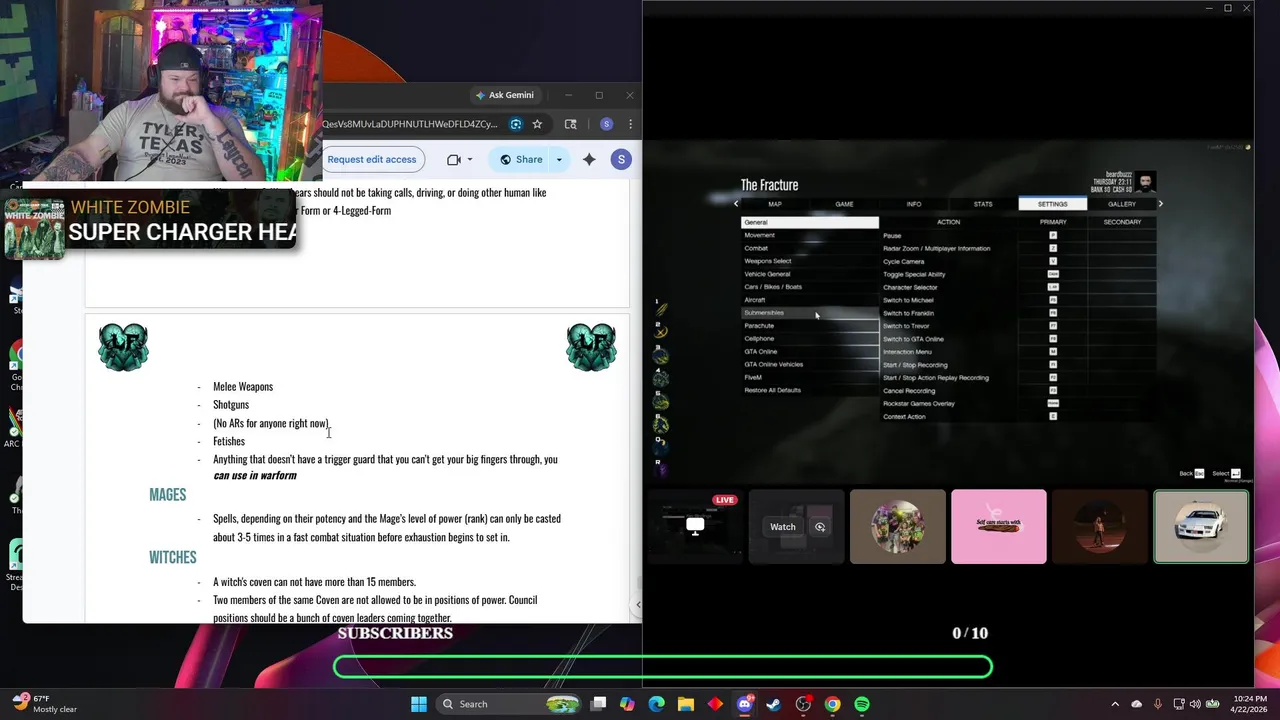The width and height of the screenshot is (1280, 720).
Task: Select Weapons Select settings category
Action: tap(810, 261)
